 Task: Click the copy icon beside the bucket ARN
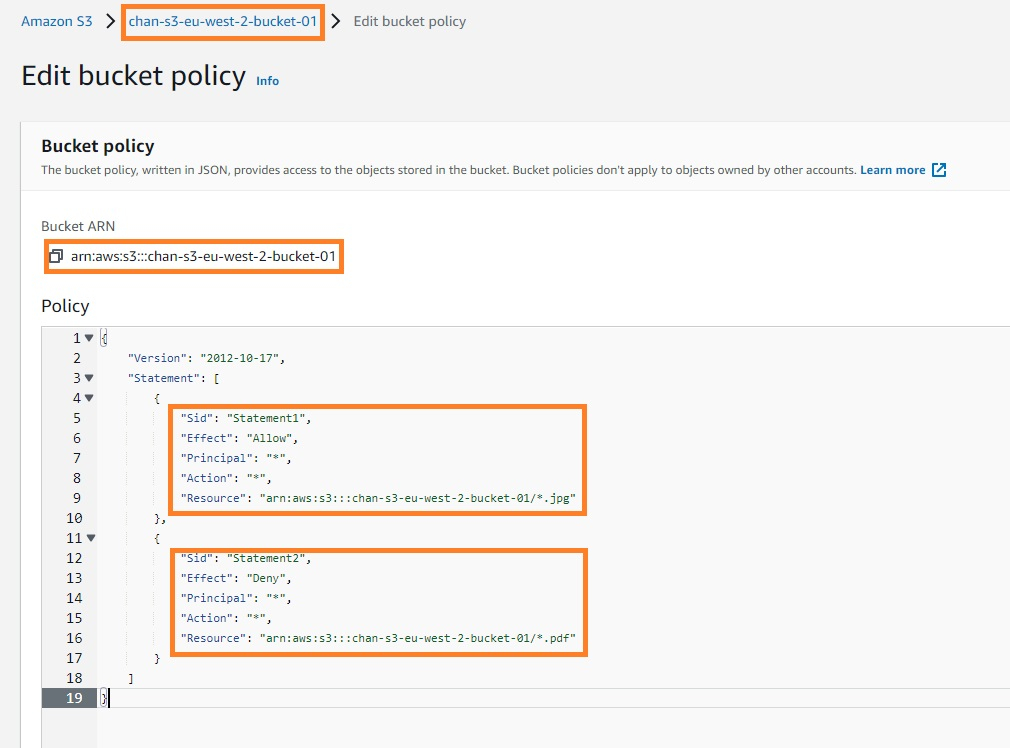click(57, 257)
